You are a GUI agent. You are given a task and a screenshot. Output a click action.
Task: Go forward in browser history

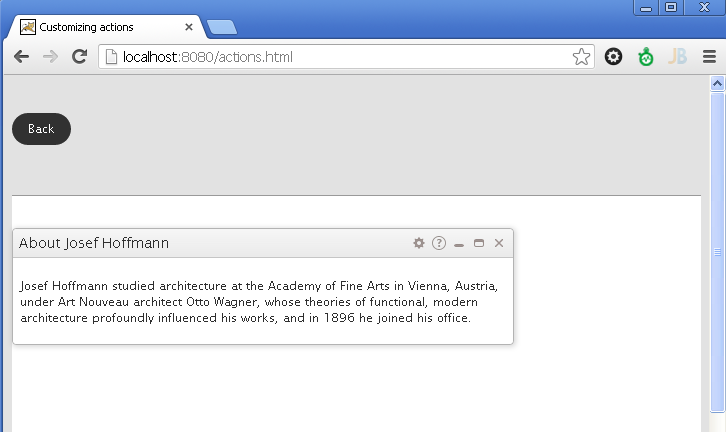50,57
